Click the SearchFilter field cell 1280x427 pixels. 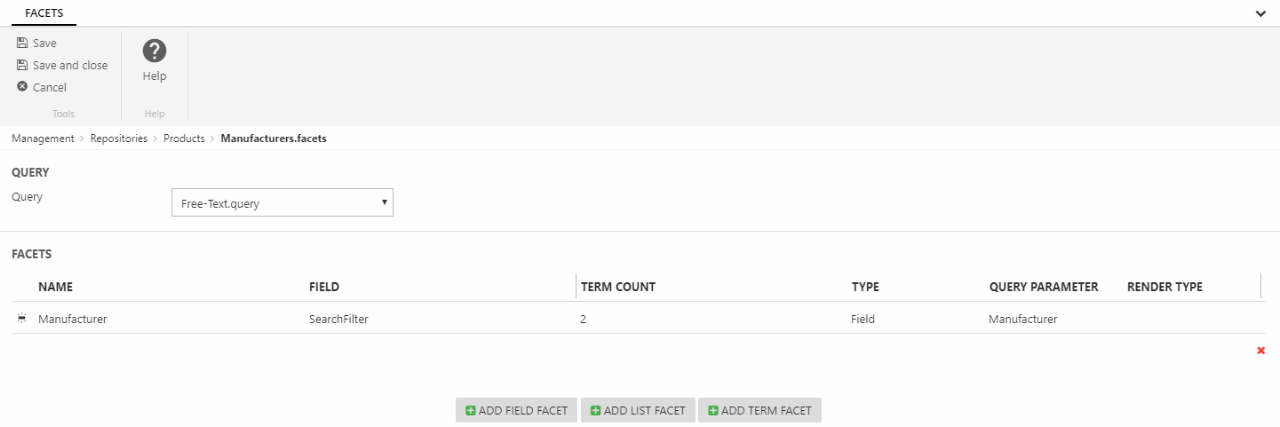pyautogui.click(x=340, y=319)
